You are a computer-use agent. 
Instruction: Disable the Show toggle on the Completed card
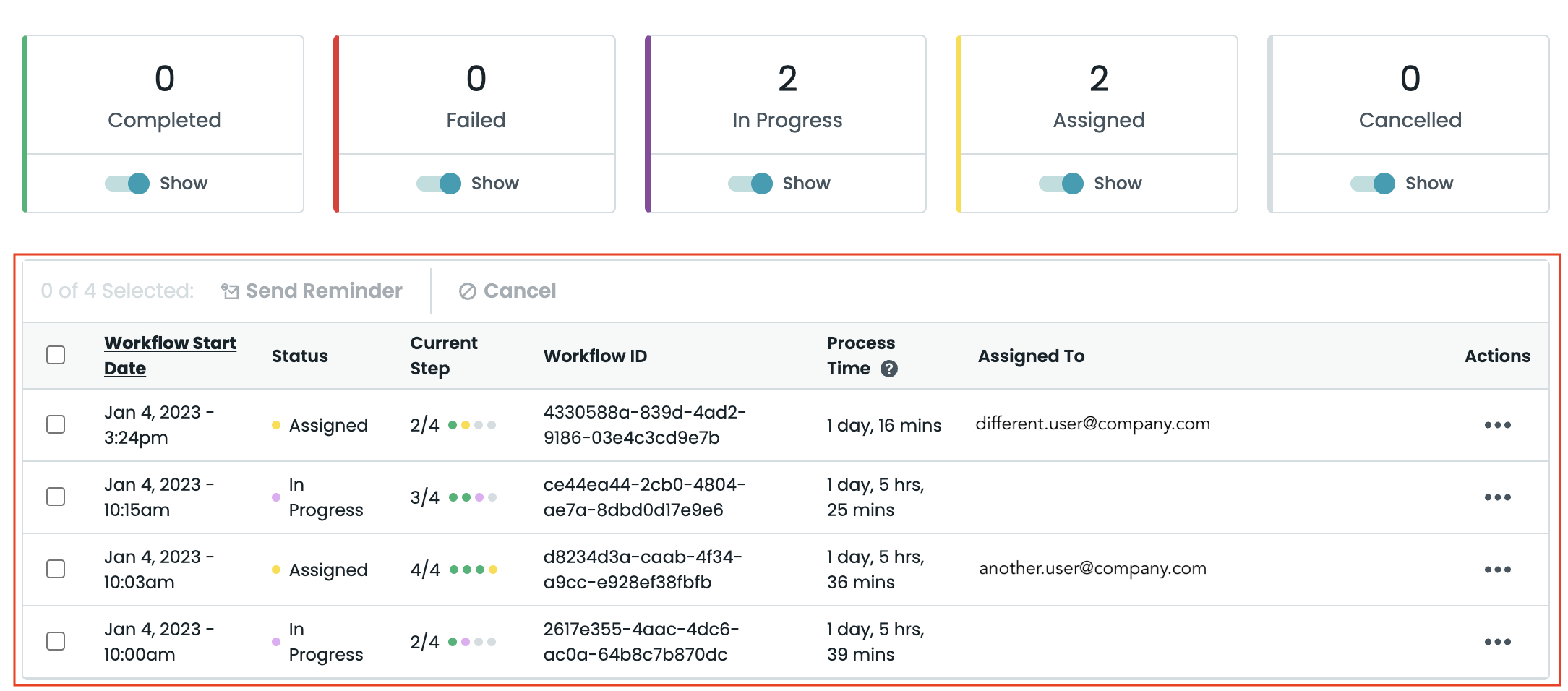tap(126, 183)
